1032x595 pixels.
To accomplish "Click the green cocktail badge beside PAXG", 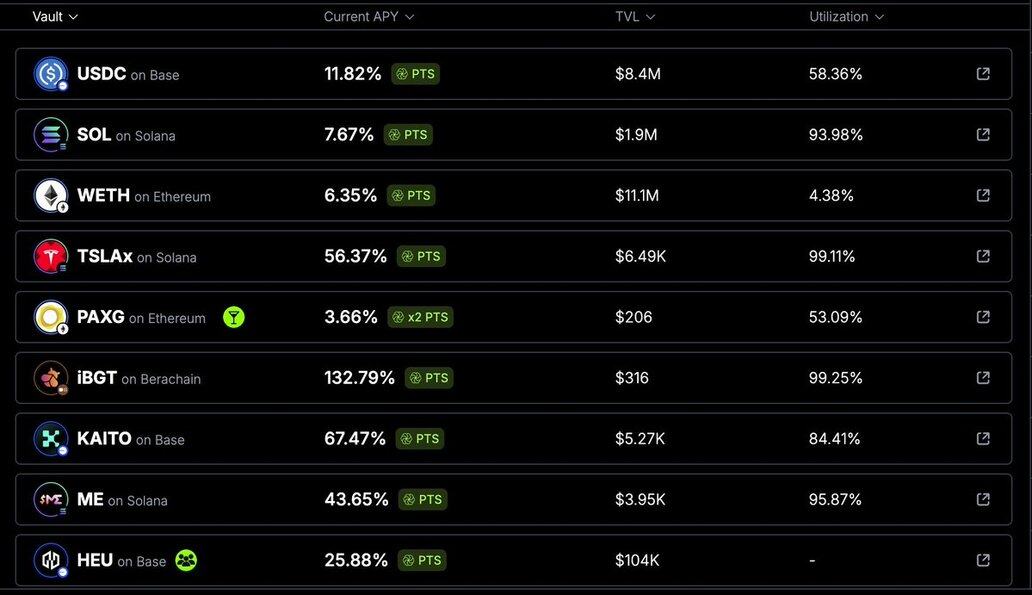I will [x=234, y=317].
